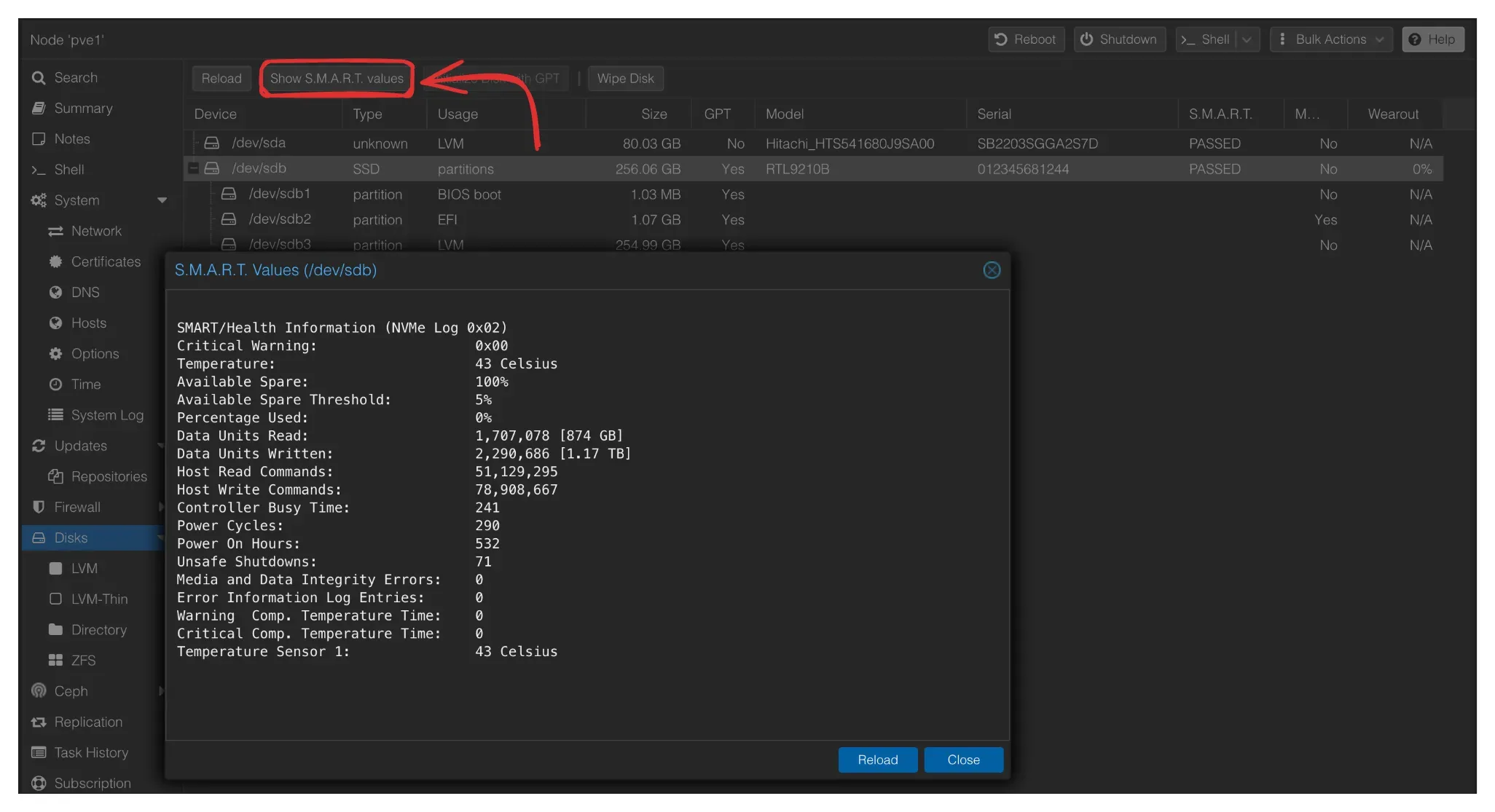The image size is (1495, 812).
Task: Click the Reload button in SMART dialog
Action: (877, 760)
